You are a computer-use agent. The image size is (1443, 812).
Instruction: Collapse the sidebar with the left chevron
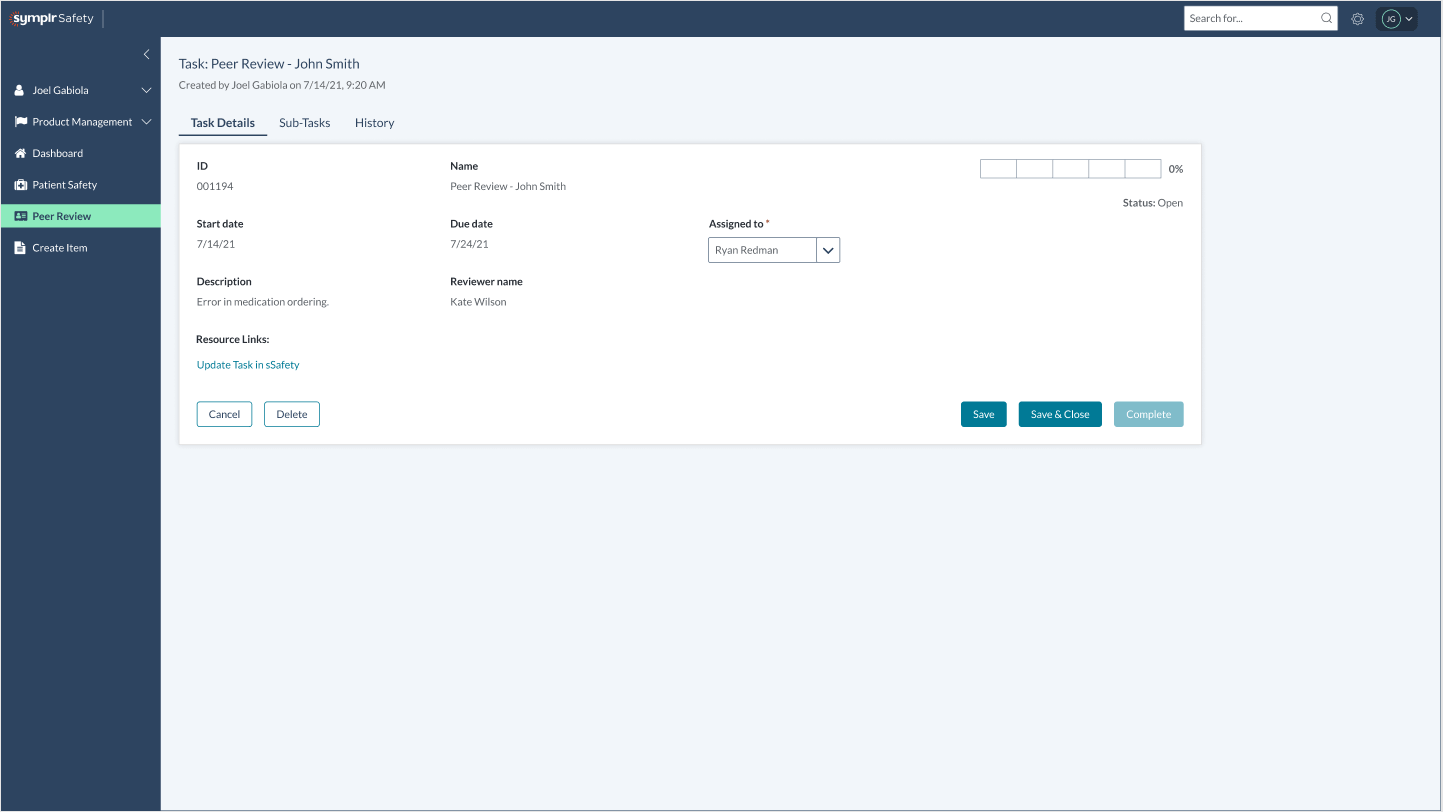point(146,54)
